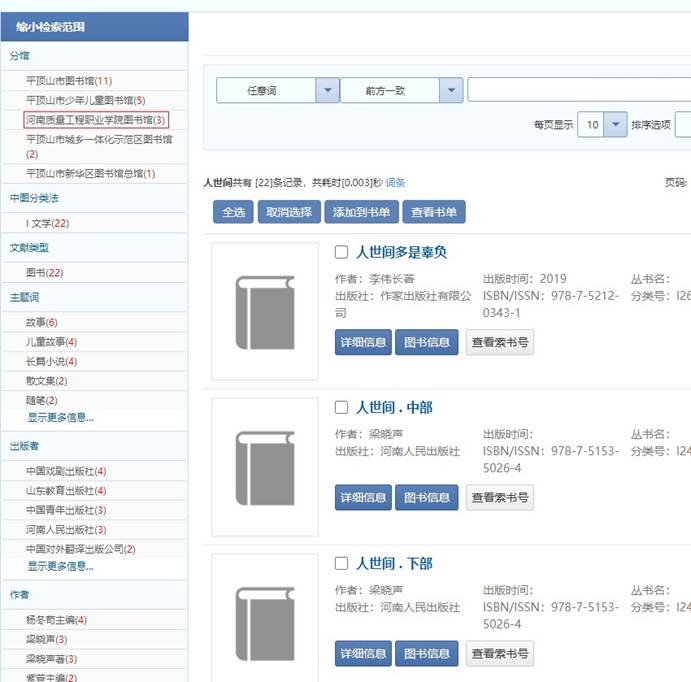Open the 人世间多是辜负 title link
Image resolution: width=691 pixels, height=682 pixels.
tap(401, 252)
